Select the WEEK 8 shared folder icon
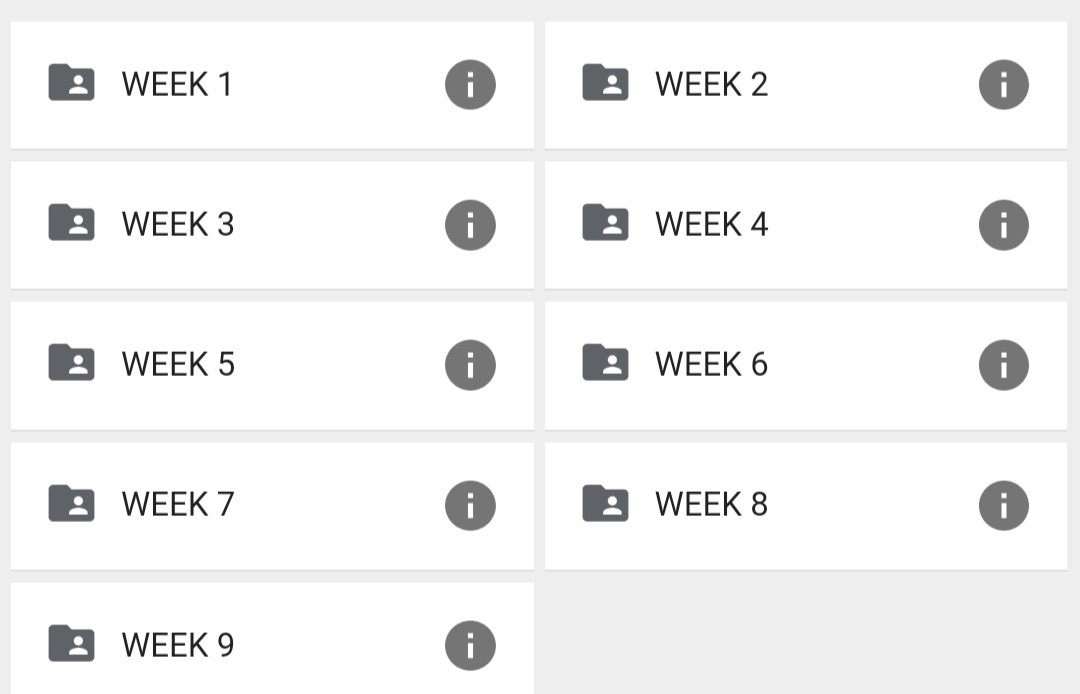This screenshot has height=694, width=1080. pyautogui.click(x=605, y=503)
